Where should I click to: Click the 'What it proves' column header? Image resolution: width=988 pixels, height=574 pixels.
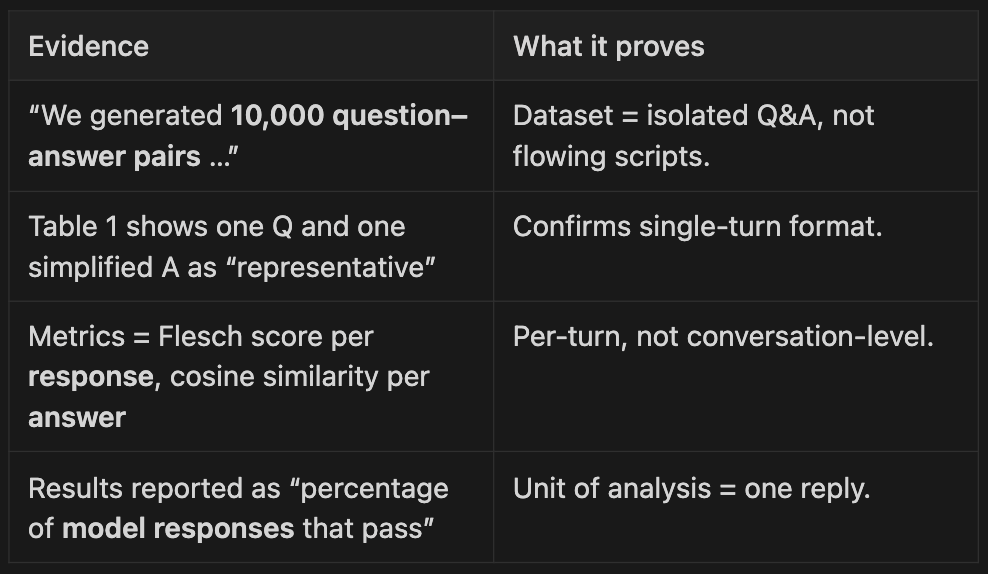[608, 46]
